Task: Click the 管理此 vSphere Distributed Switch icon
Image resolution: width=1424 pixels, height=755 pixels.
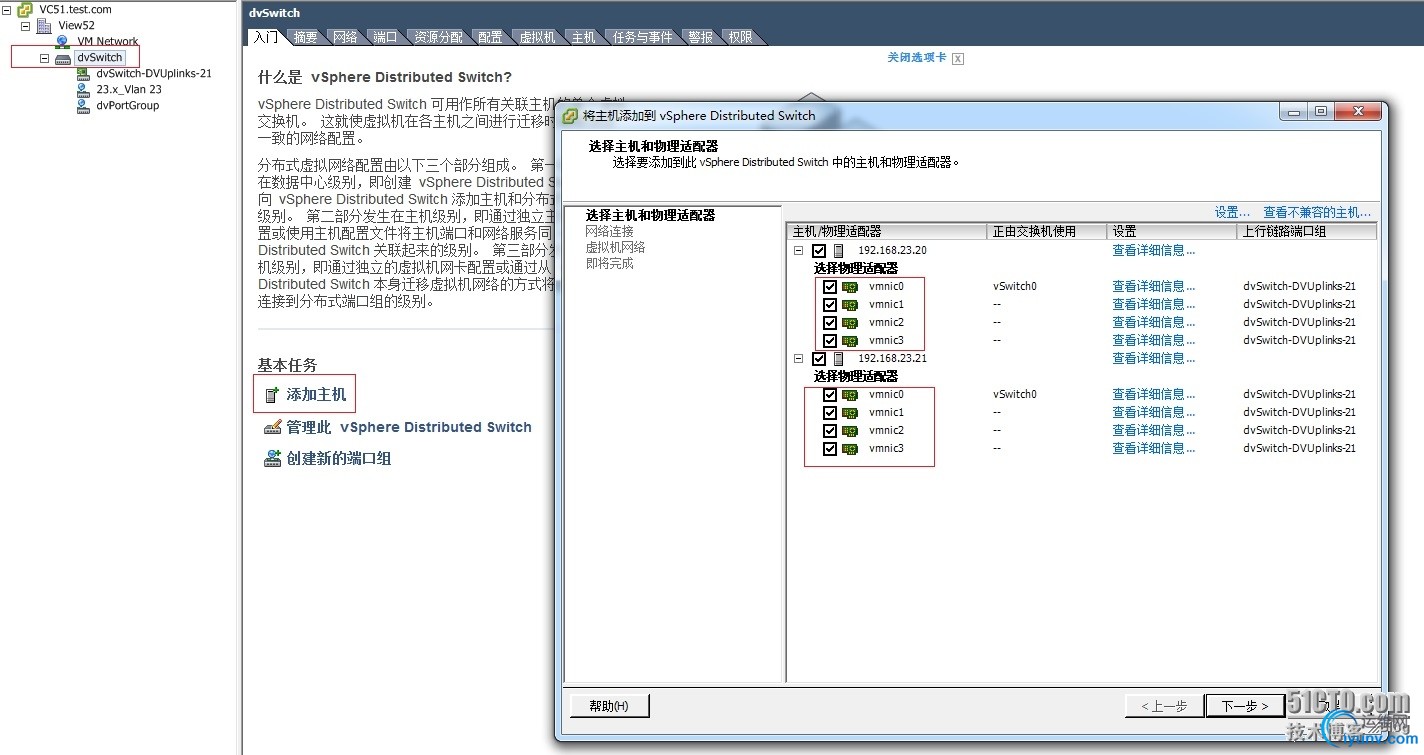Action: [272, 427]
